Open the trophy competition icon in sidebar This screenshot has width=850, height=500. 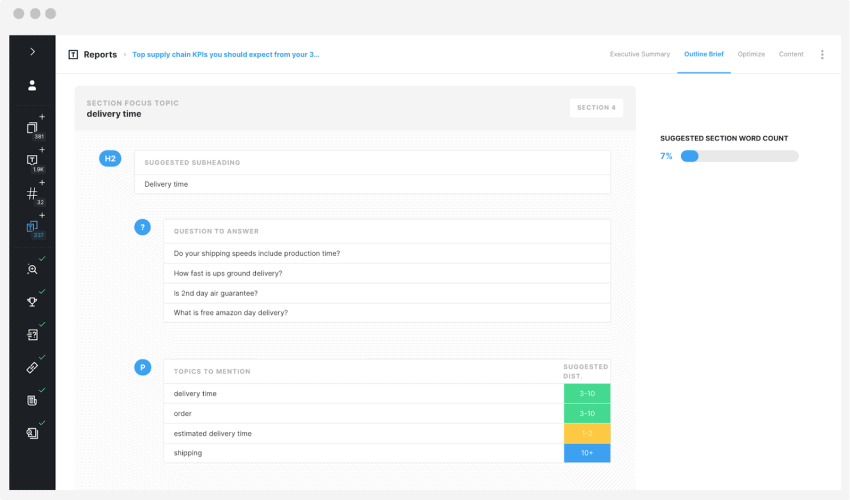click(32, 302)
